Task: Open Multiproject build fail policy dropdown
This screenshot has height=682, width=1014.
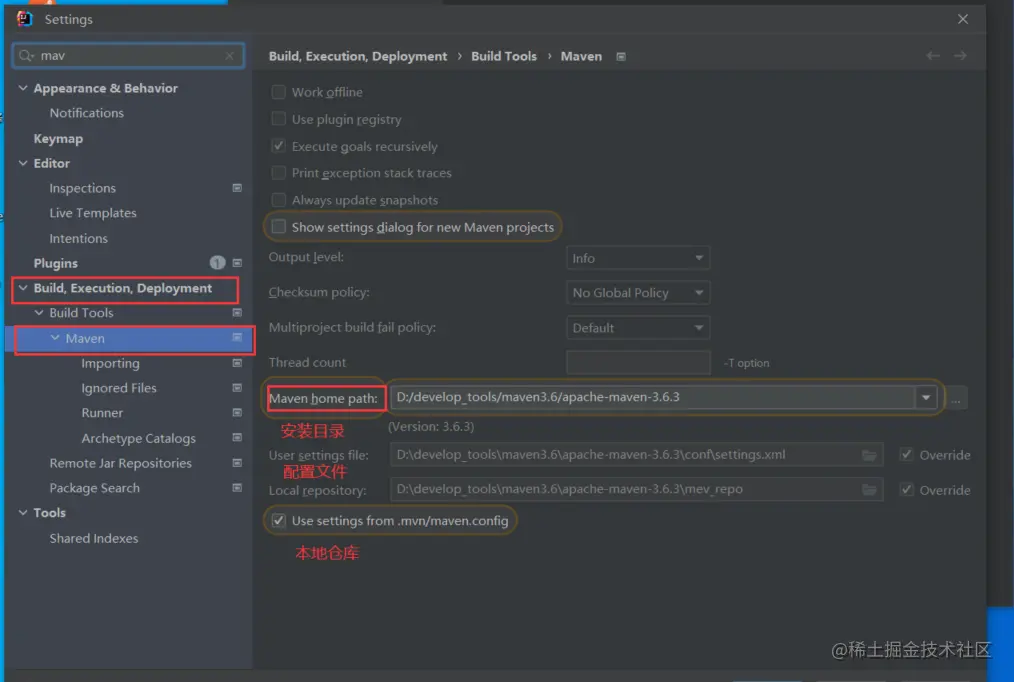Action: click(x=638, y=328)
